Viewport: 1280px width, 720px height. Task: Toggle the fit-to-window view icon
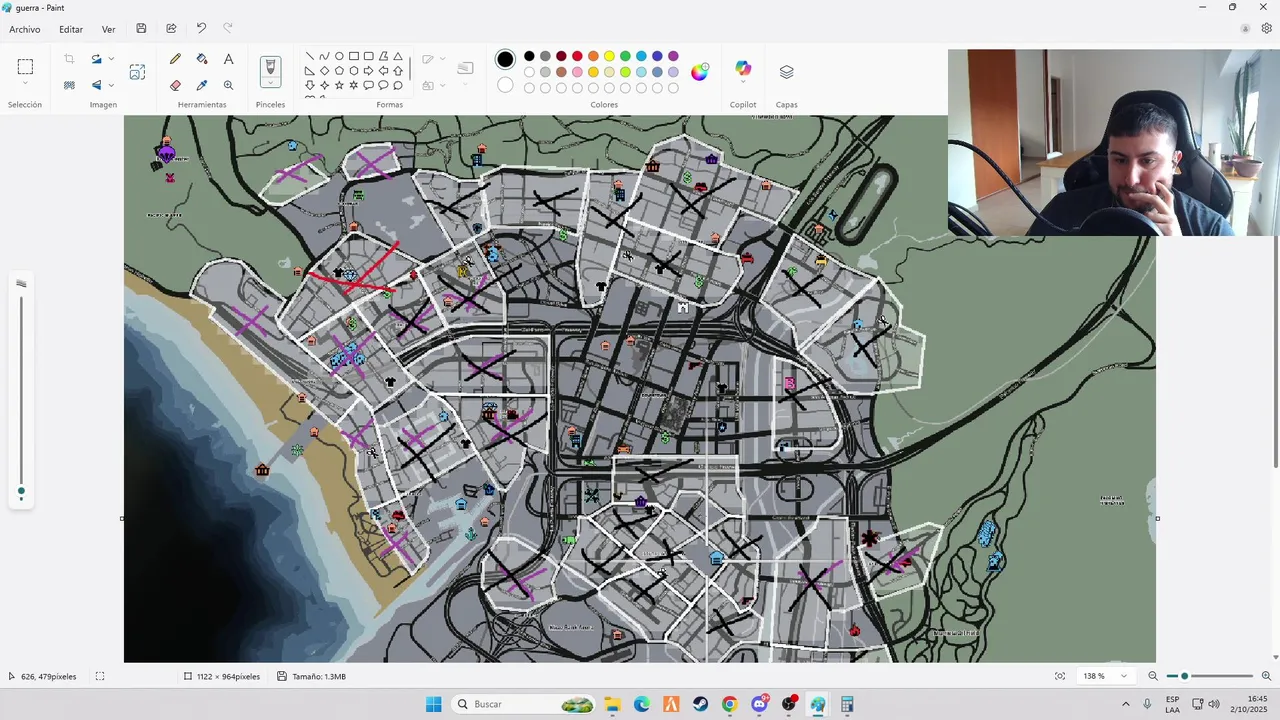[x=1060, y=676]
